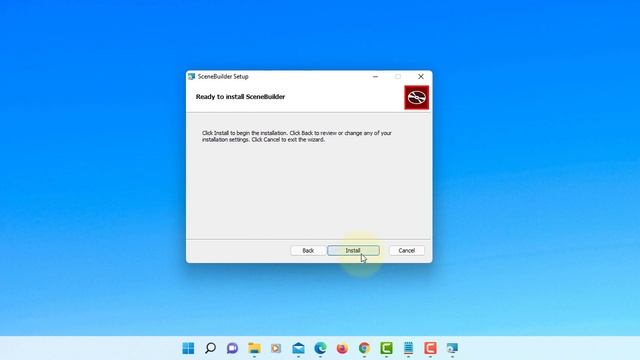Open File Explorer from the taskbar
Viewport: 640px width, 360px height.
pyautogui.click(x=254, y=348)
